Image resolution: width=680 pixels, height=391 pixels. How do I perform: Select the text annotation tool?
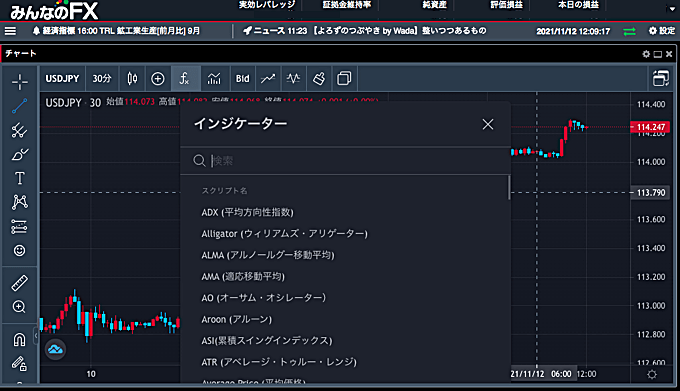tap(20, 178)
